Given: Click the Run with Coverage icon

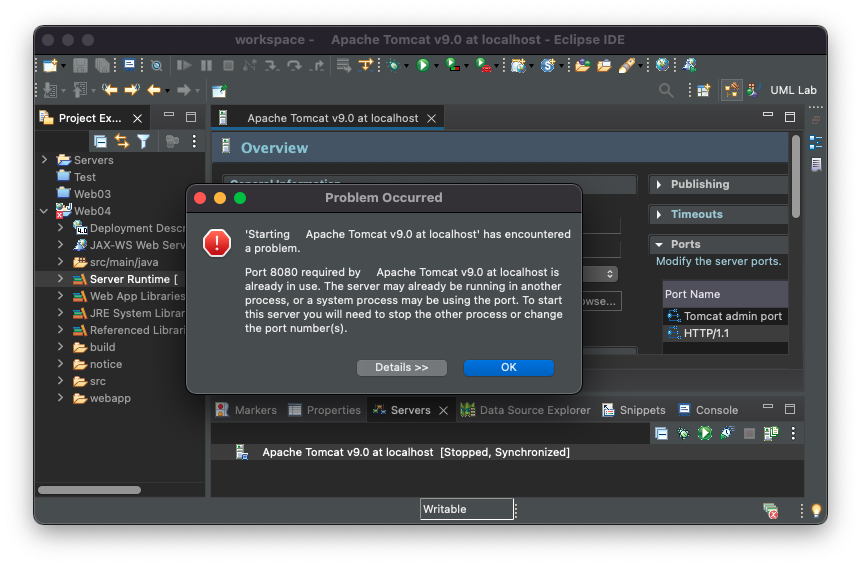Looking at the screenshot, I should (452, 66).
